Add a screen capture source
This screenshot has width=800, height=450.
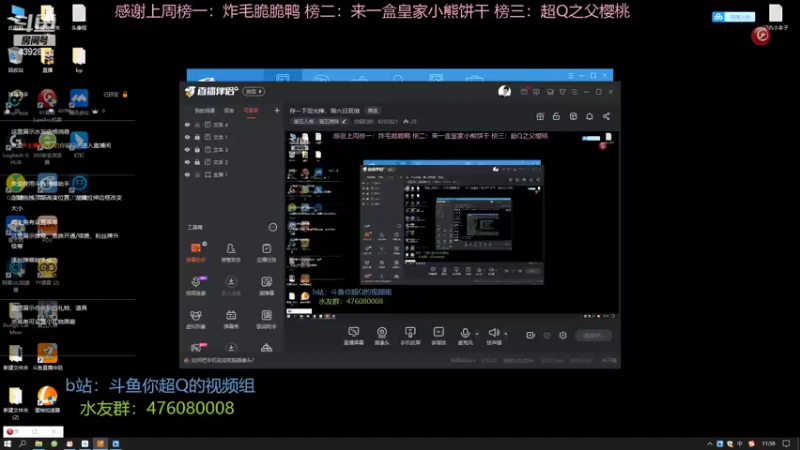pyautogui.click(x=354, y=336)
